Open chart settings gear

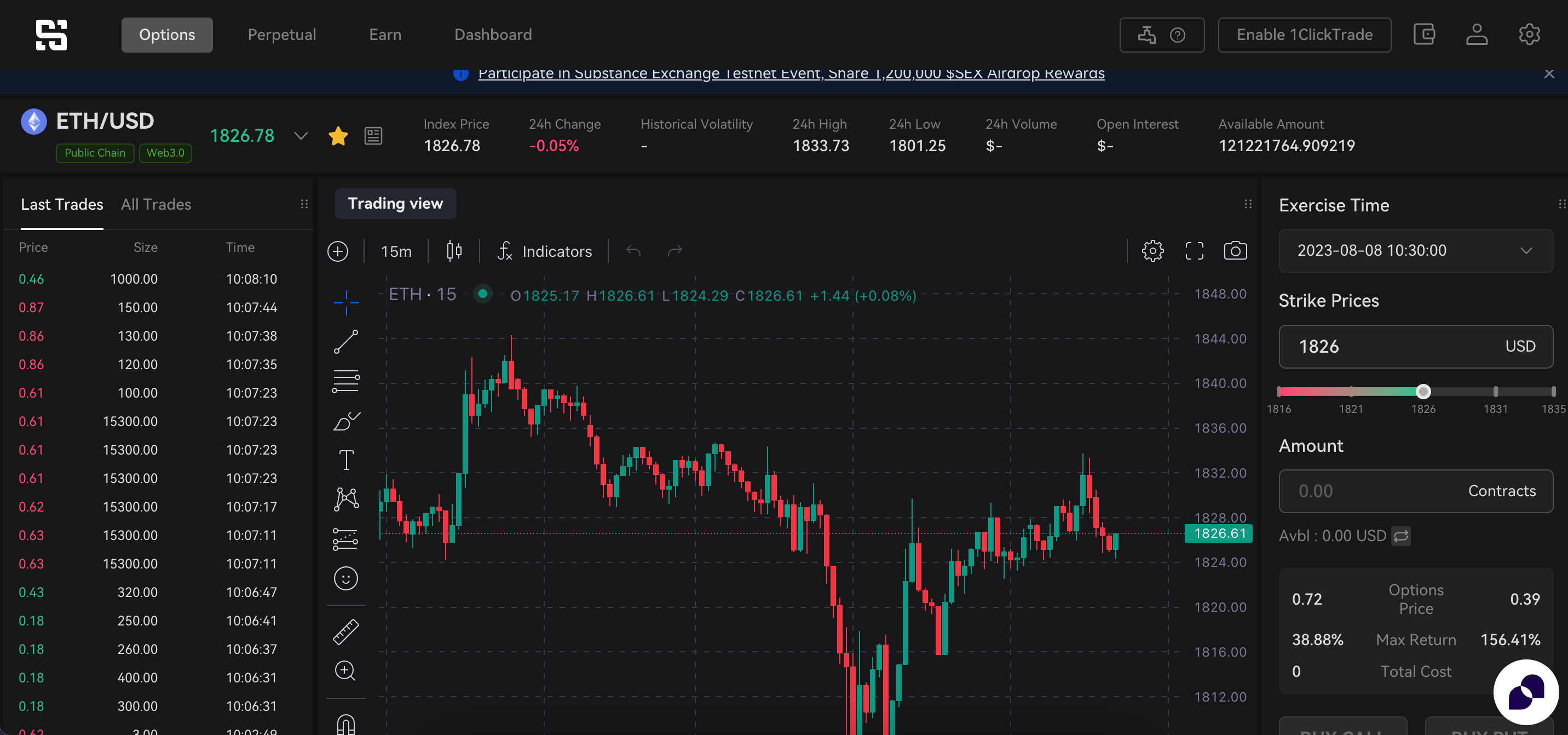tap(1152, 251)
